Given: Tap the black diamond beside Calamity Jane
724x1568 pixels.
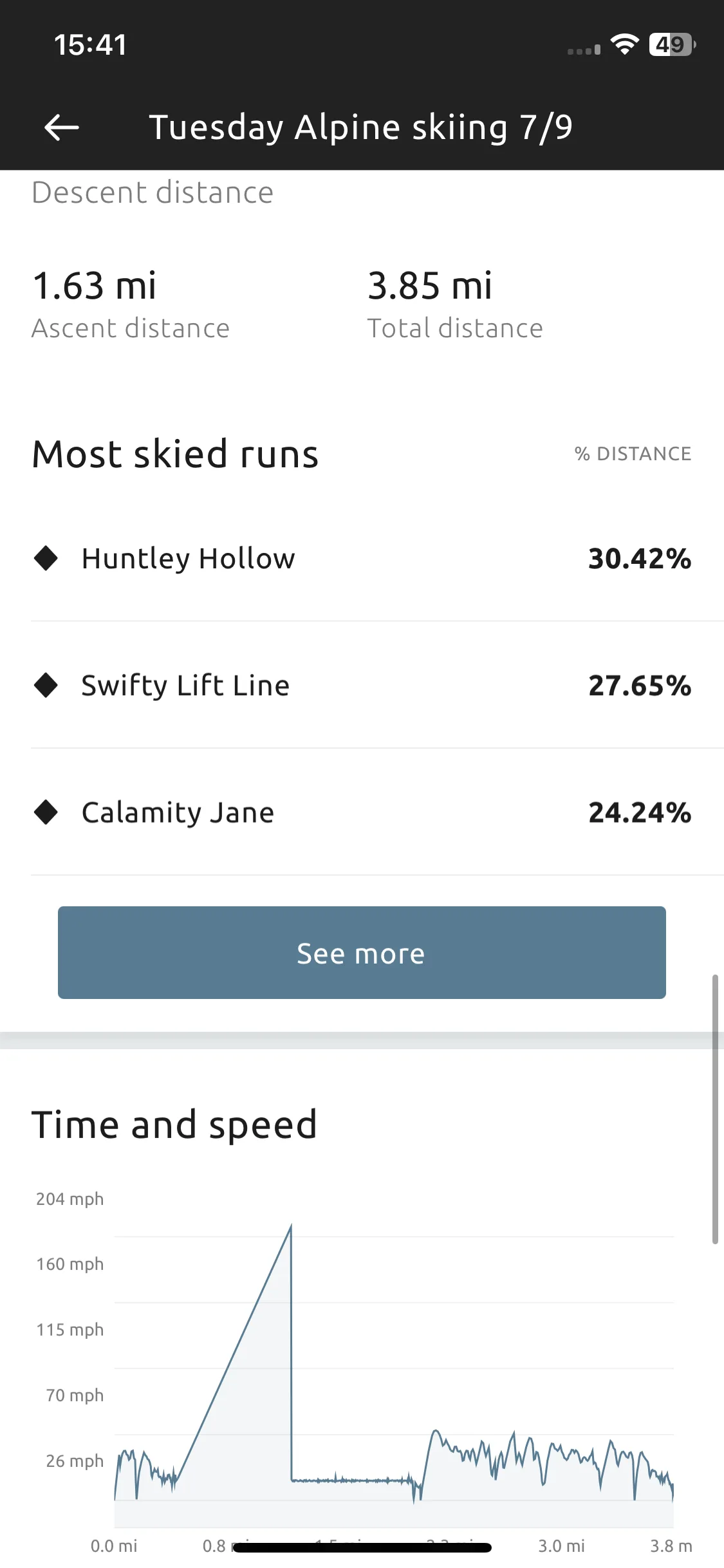Looking at the screenshot, I should tap(46, 812).
